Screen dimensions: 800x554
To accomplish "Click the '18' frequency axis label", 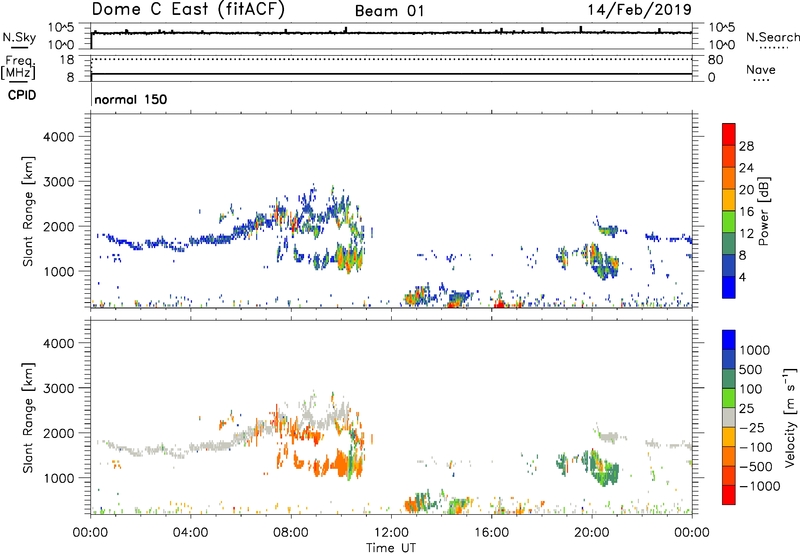I will point(67,60).
